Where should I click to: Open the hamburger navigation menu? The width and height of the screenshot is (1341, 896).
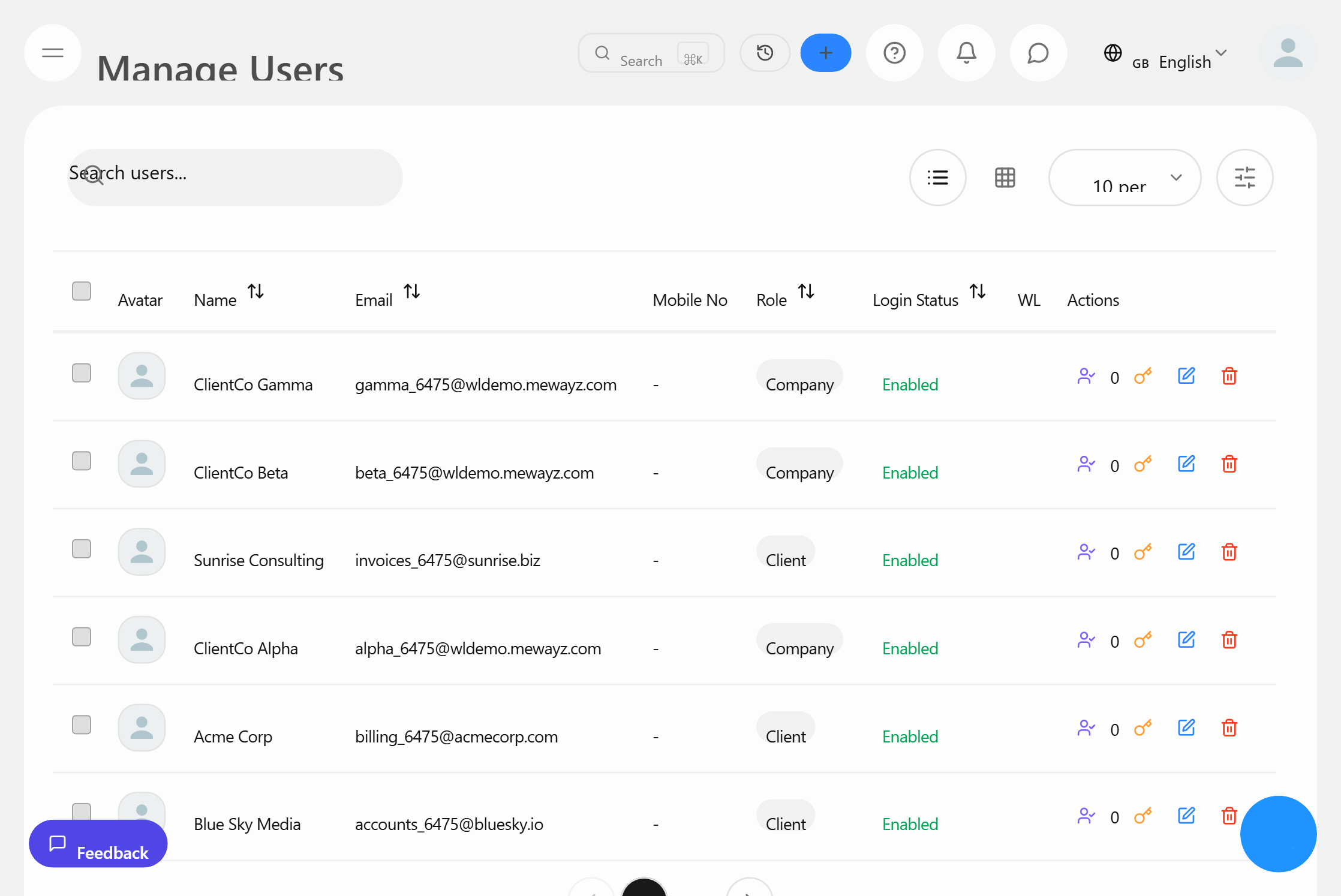point(52,53)
